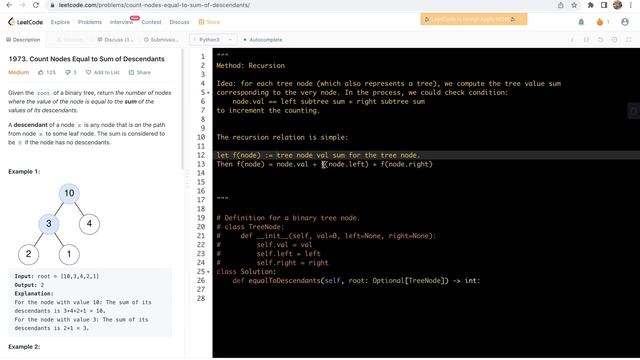This screenshot has height=360, width=640.
Task: Click code line 'Method: Recursion'
Action: click(250, 66)
